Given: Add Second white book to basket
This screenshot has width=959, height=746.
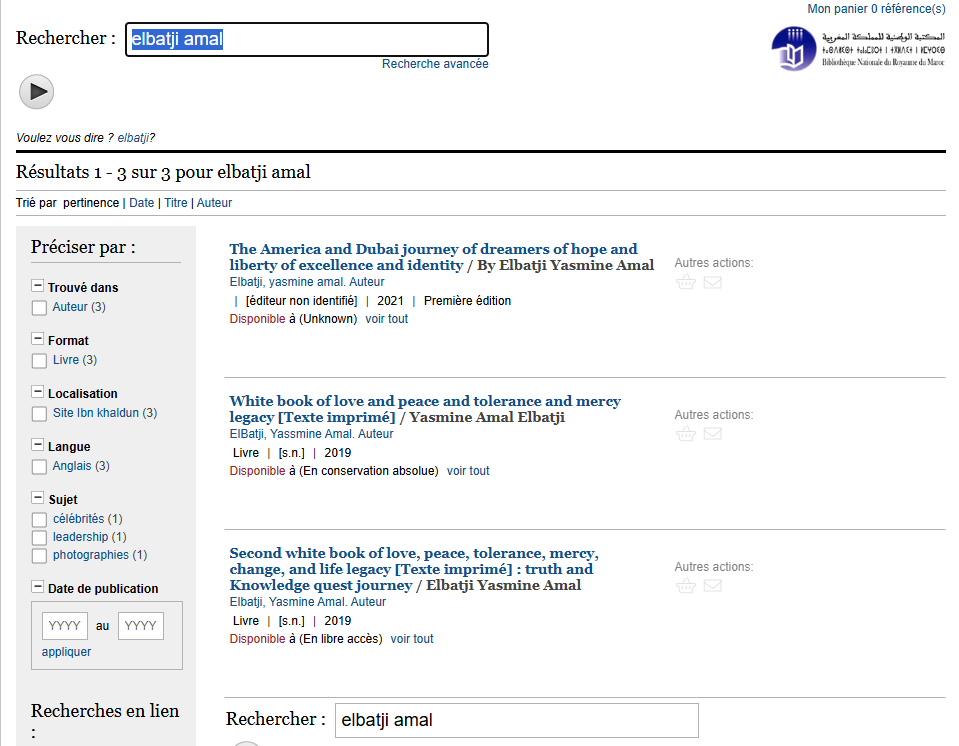Looking at the screenshot, I should (685, 586).
